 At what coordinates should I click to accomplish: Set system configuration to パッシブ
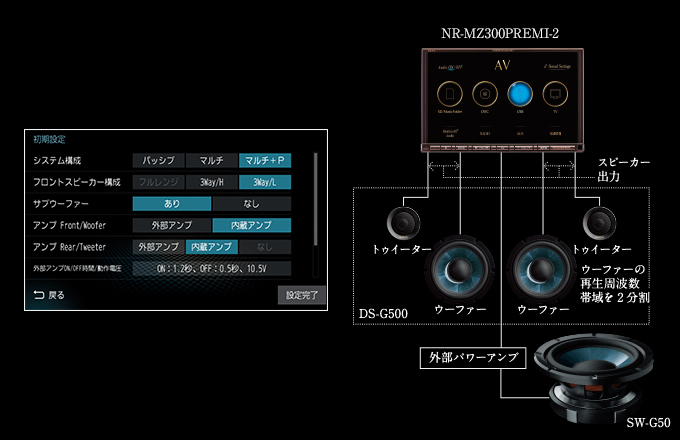click(158, 160)
